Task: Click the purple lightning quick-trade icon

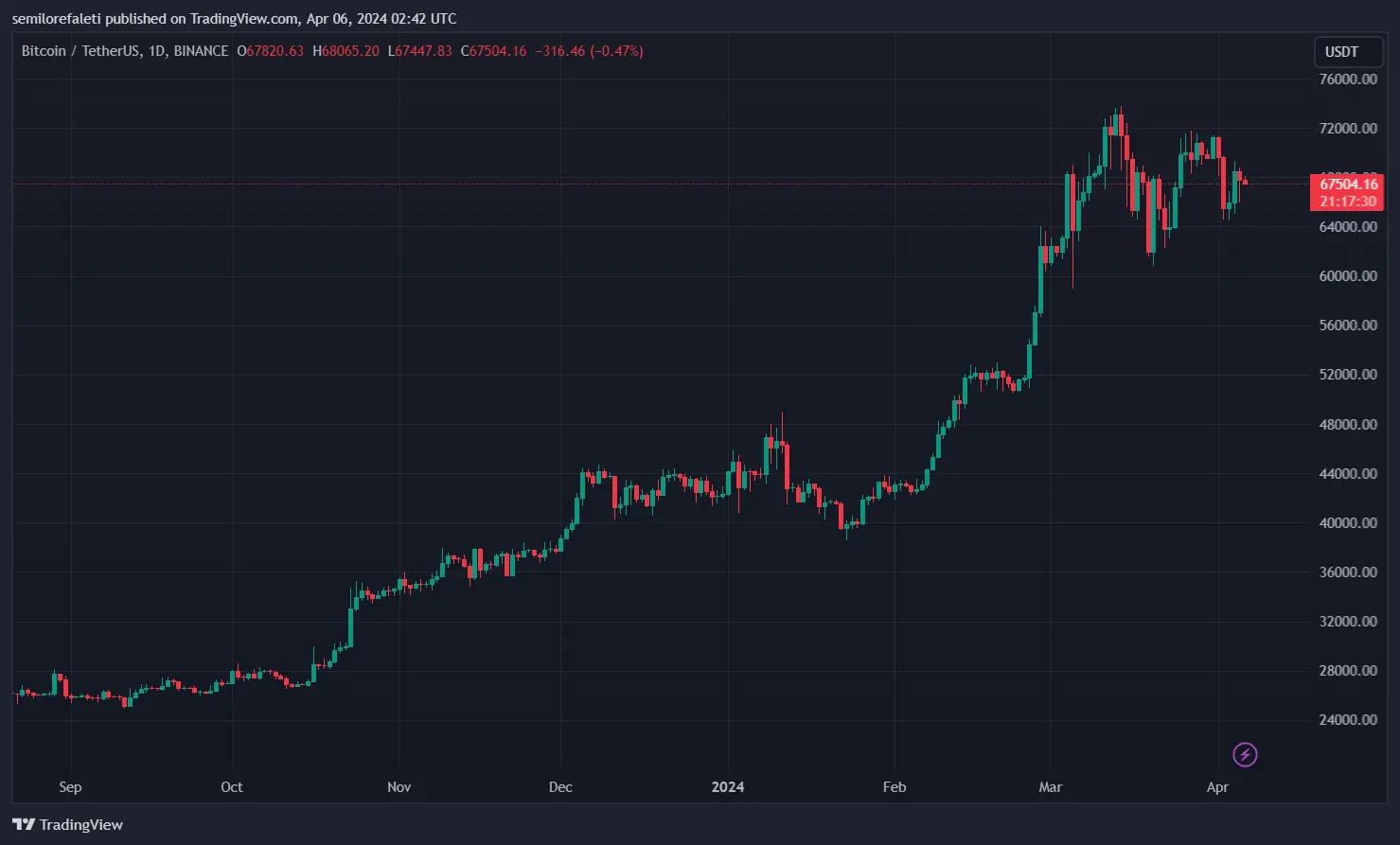Action: click(1245, 754)
